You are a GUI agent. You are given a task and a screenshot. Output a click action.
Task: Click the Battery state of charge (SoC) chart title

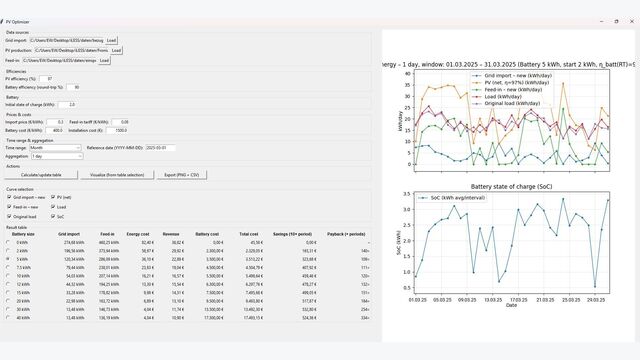[511, 187]
